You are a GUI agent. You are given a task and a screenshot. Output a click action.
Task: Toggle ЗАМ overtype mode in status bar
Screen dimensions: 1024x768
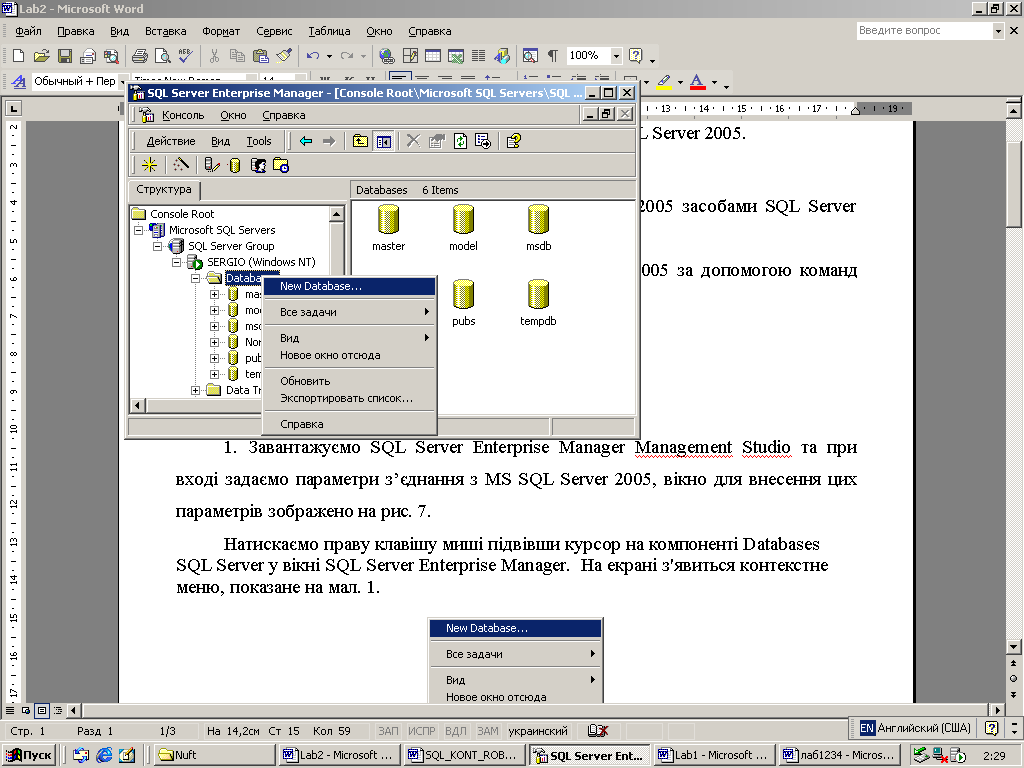487,731
